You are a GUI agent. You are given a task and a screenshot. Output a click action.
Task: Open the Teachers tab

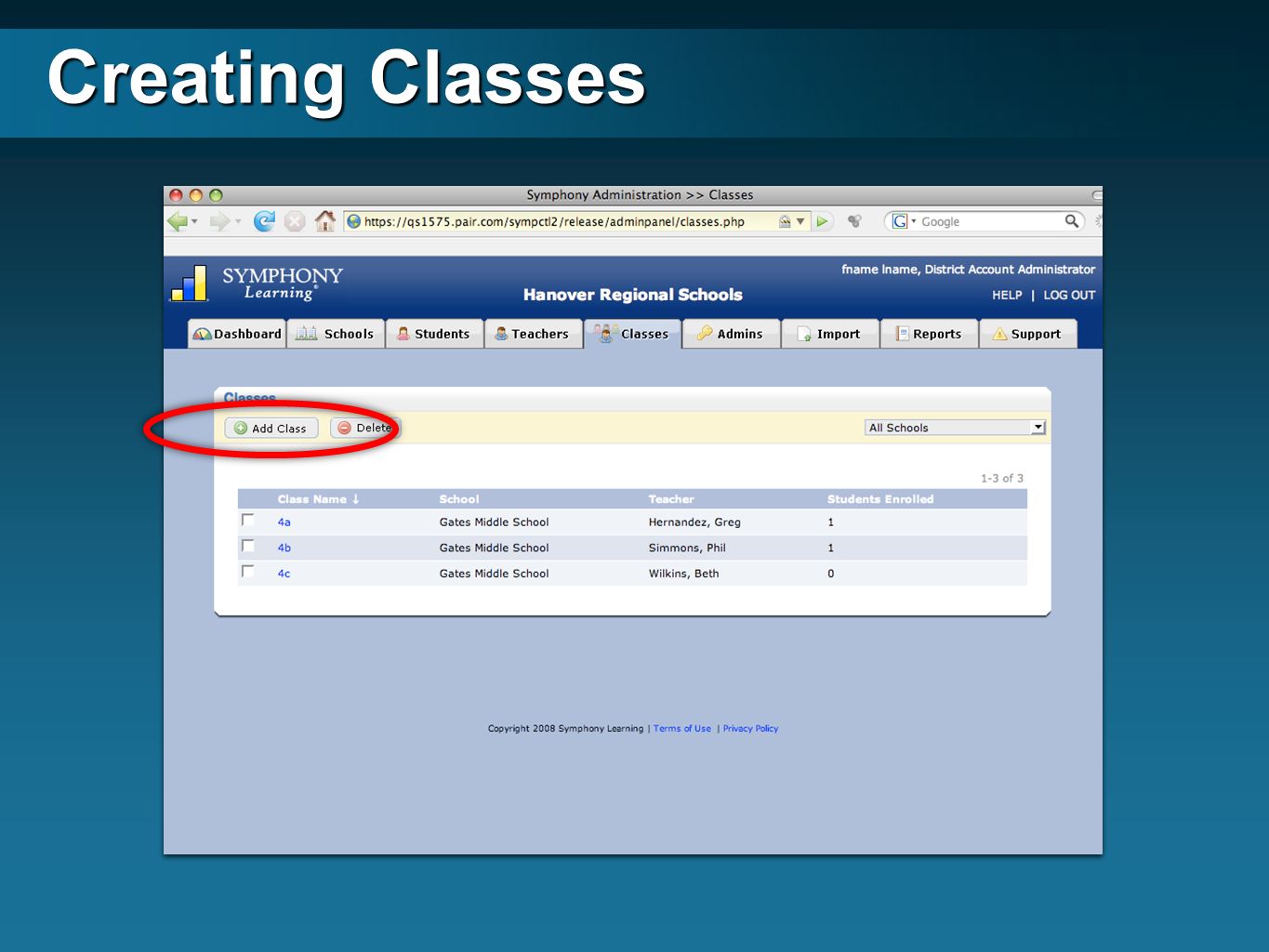[533, 334]
